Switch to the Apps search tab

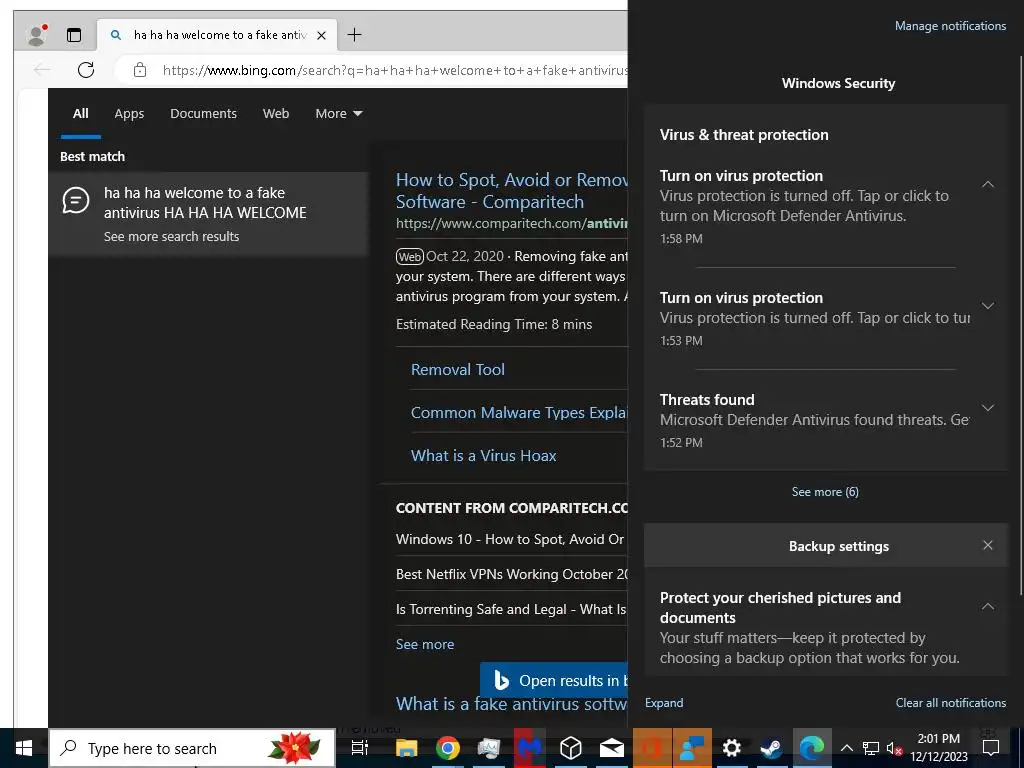coord(129,114)
